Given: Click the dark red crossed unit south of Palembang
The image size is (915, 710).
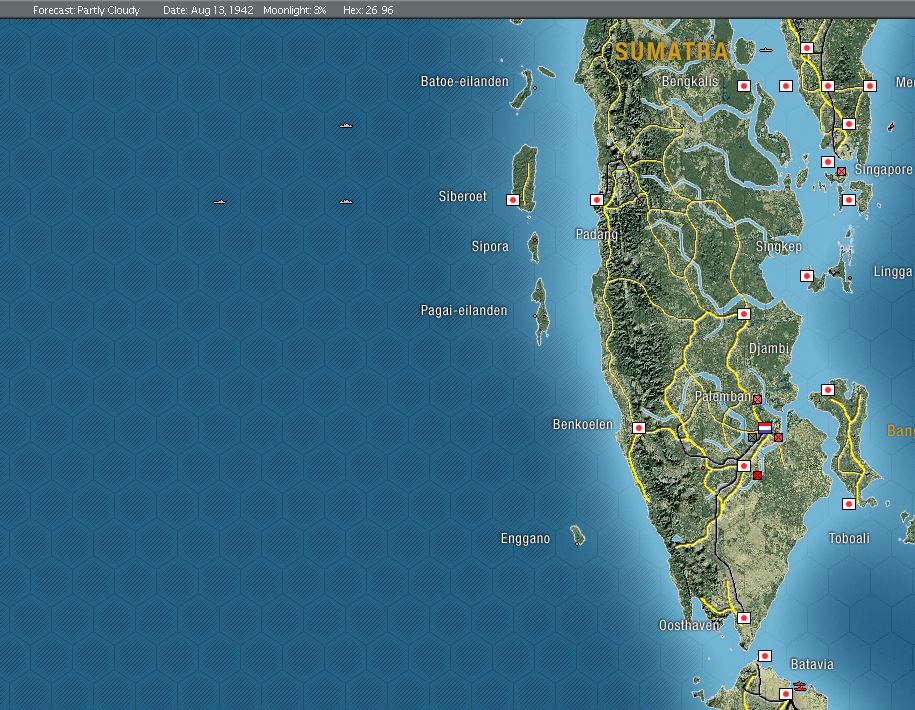Looking at the screenshot, I should point(757,475).
